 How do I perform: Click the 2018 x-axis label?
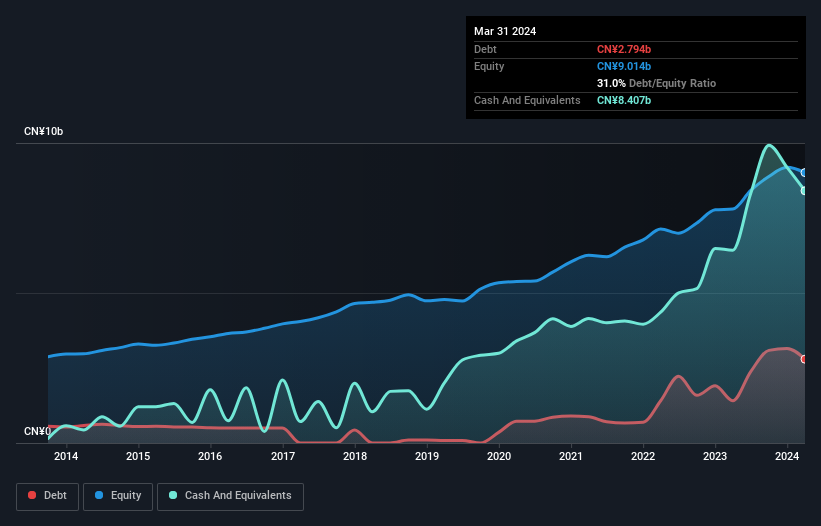(x=355, y=456)
